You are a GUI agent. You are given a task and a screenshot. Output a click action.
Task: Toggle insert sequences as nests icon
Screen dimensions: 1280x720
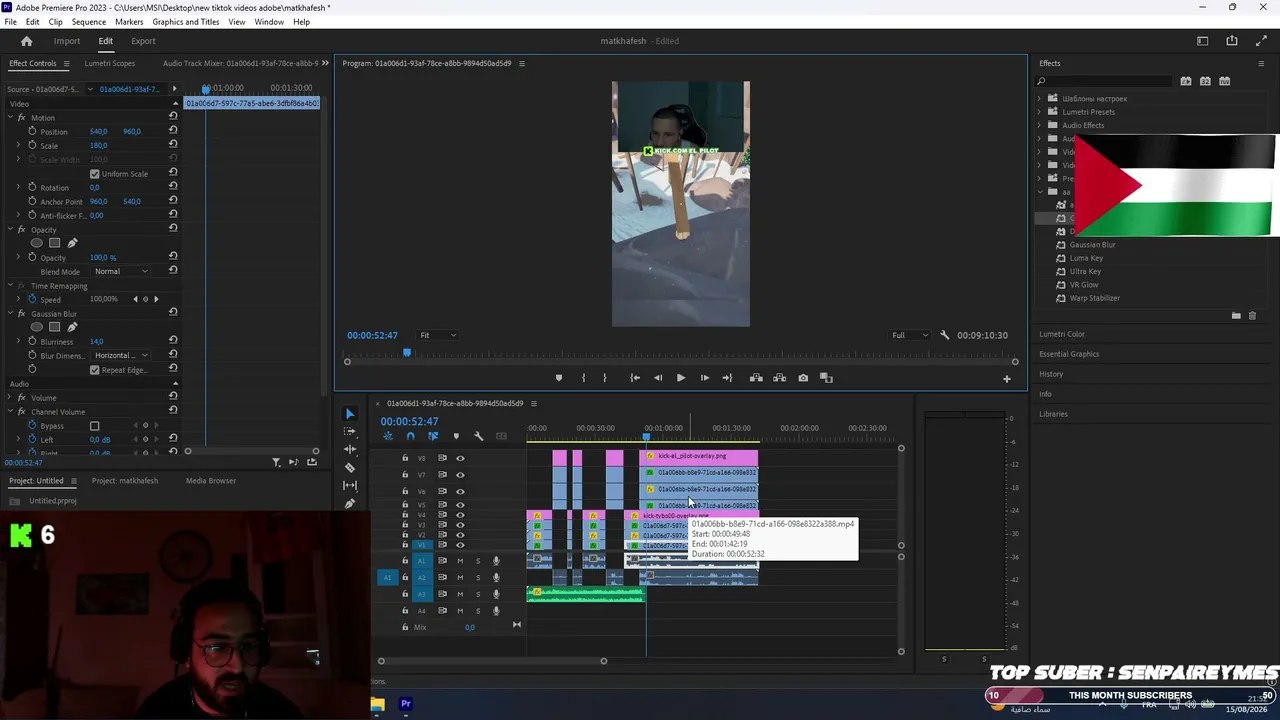point(388,436)
